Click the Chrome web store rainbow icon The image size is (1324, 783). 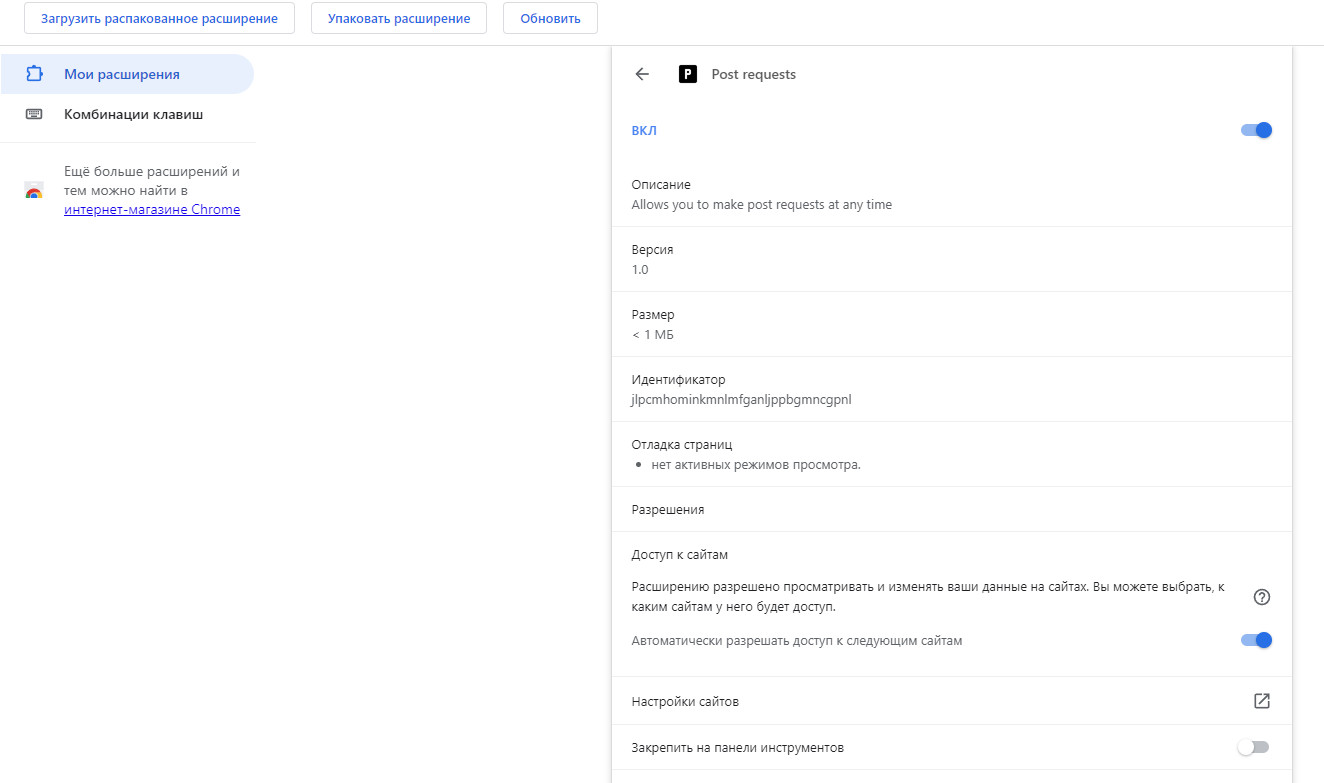pyautogui.click(x=34, y=191)
